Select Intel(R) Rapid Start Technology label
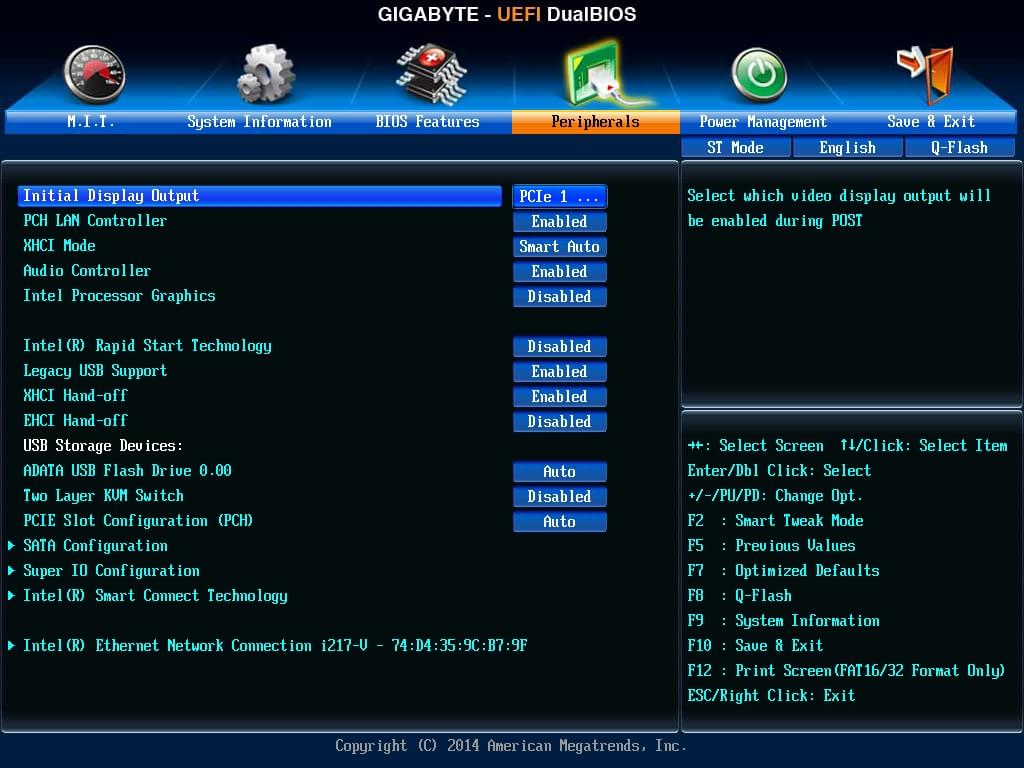This screenshot has width=1024, height=768. click(x=148, y=346)
